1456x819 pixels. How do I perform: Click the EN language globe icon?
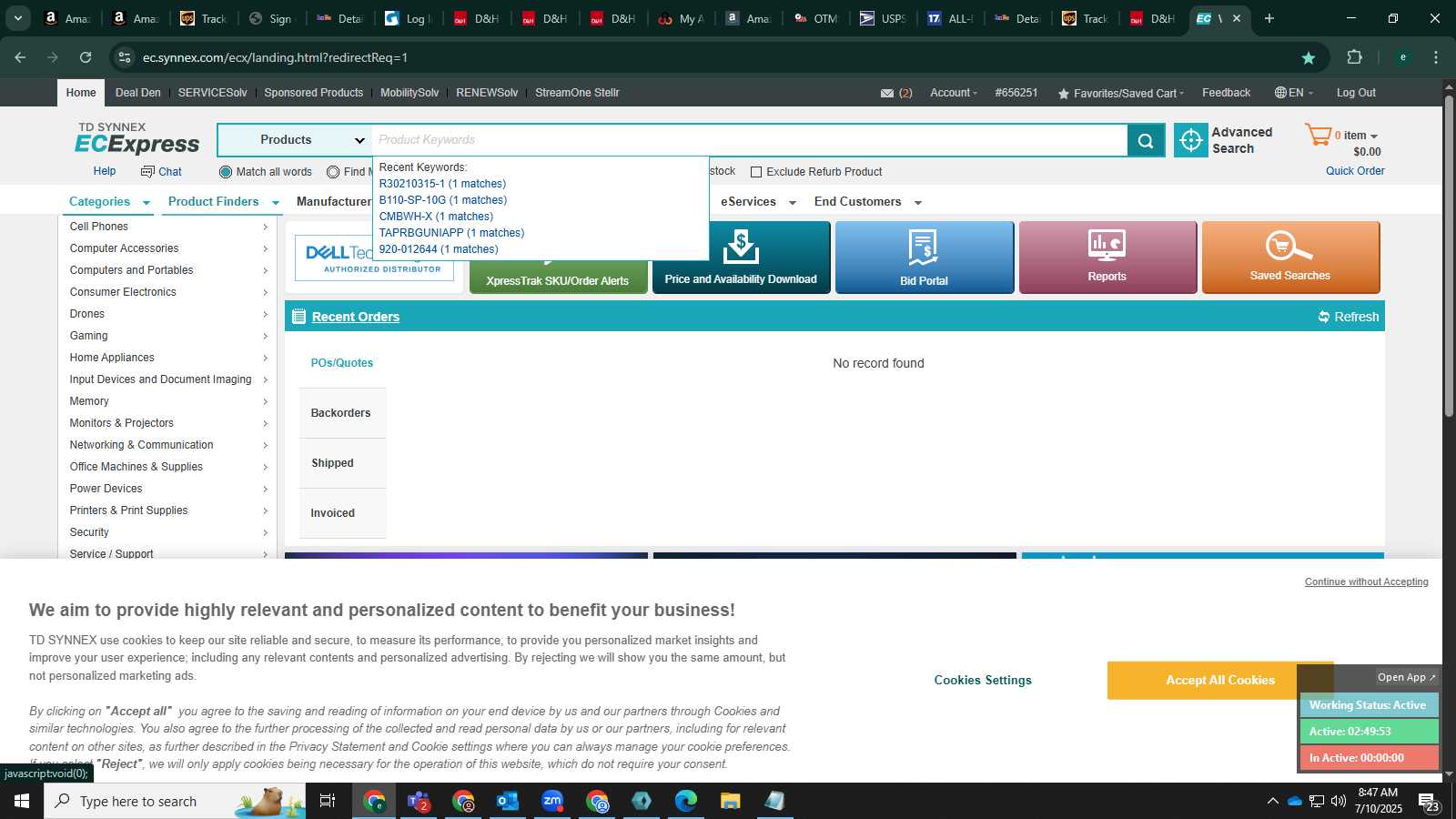pos(1280,93)
